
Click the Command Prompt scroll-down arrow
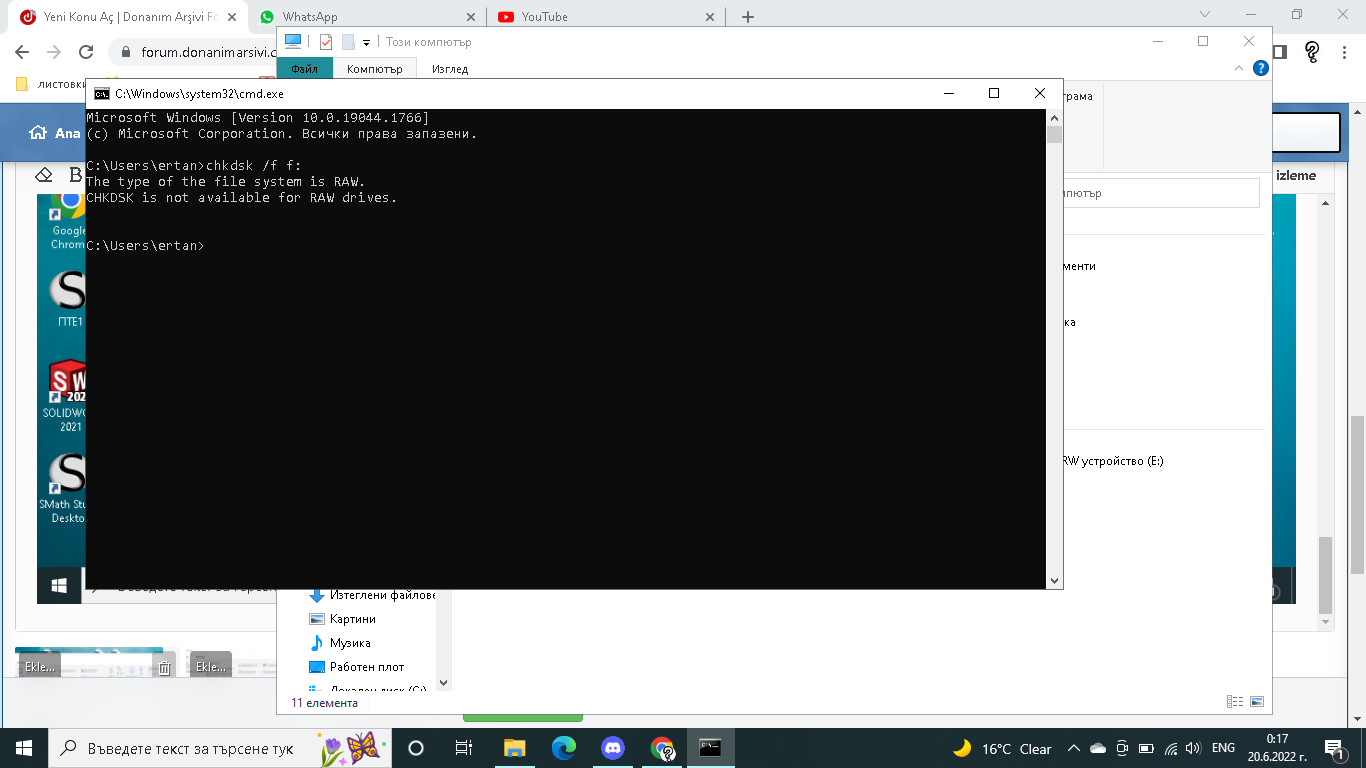coord(1054,581)
